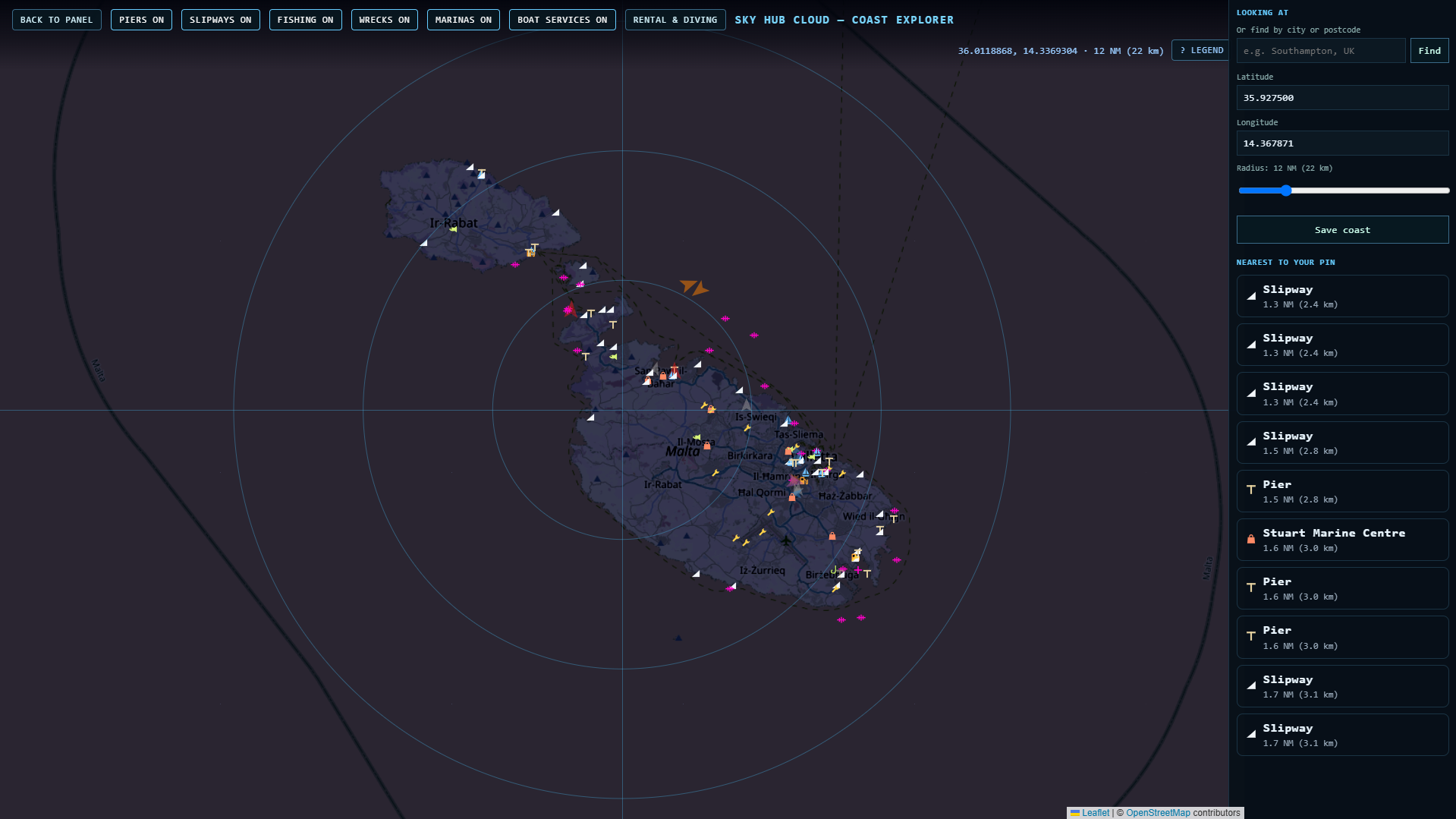Click the wrench marker right of the Malta label
The width and height of the screenshot is (1456, 819).
click(x=715, y=473)
